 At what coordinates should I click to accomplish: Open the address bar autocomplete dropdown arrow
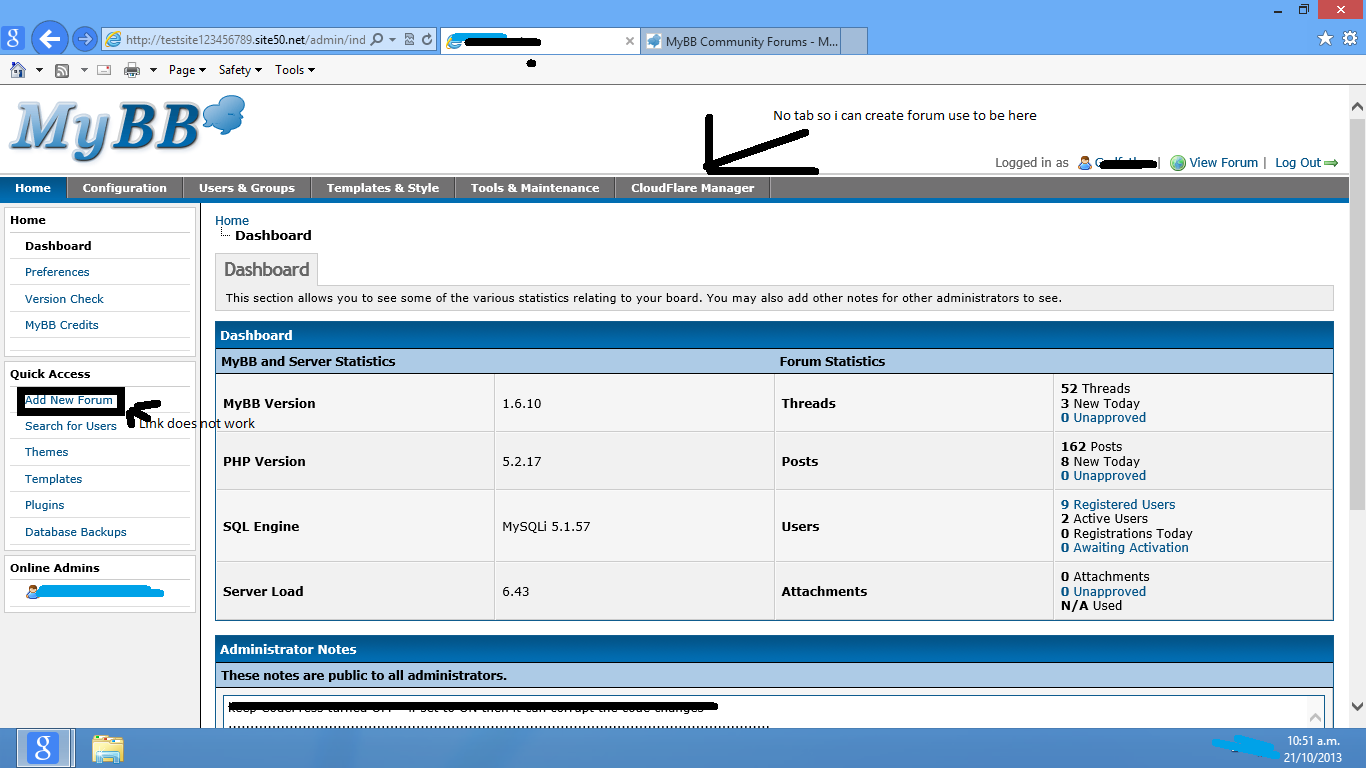pyautogui.click(x=392, y=40)
